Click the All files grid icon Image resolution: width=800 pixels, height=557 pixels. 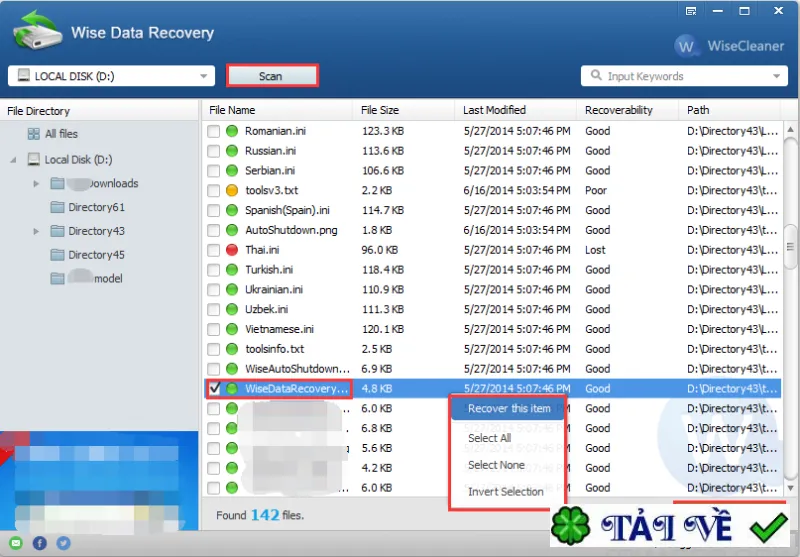click(x=34, y=134)
